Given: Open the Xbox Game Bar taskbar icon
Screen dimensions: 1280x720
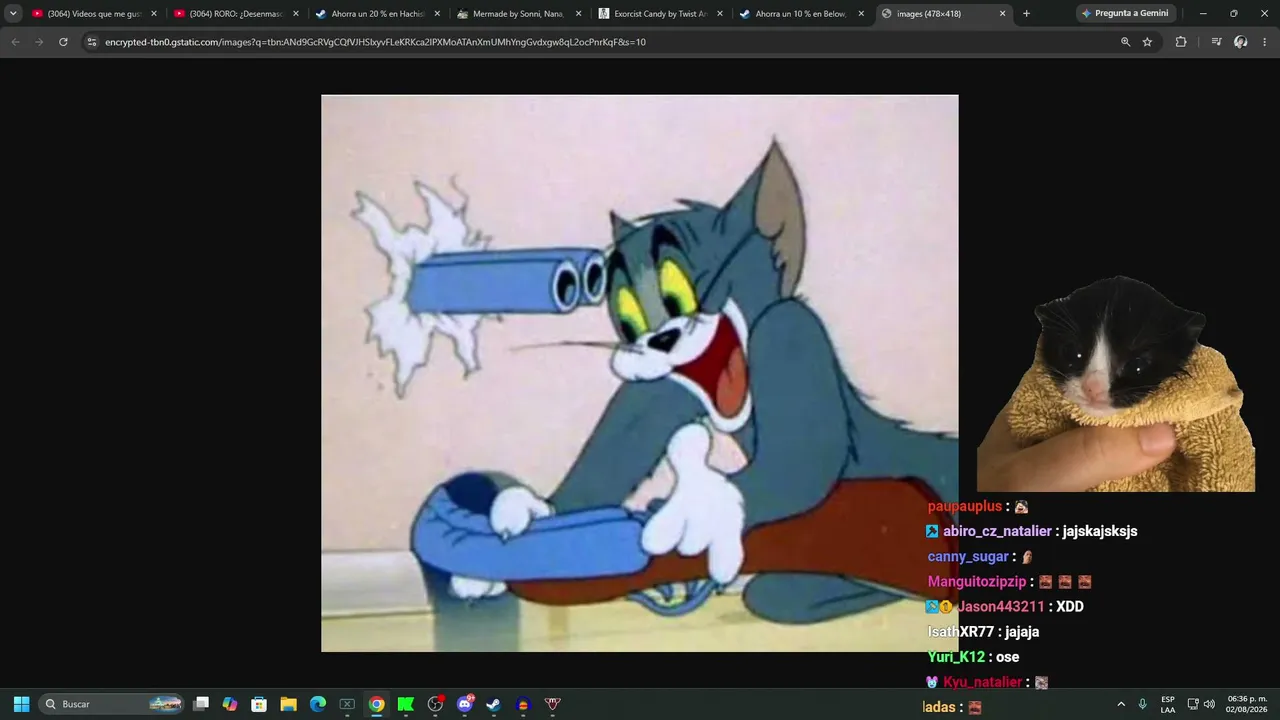Looking at the screenshot, I should (x=347, y=704).
